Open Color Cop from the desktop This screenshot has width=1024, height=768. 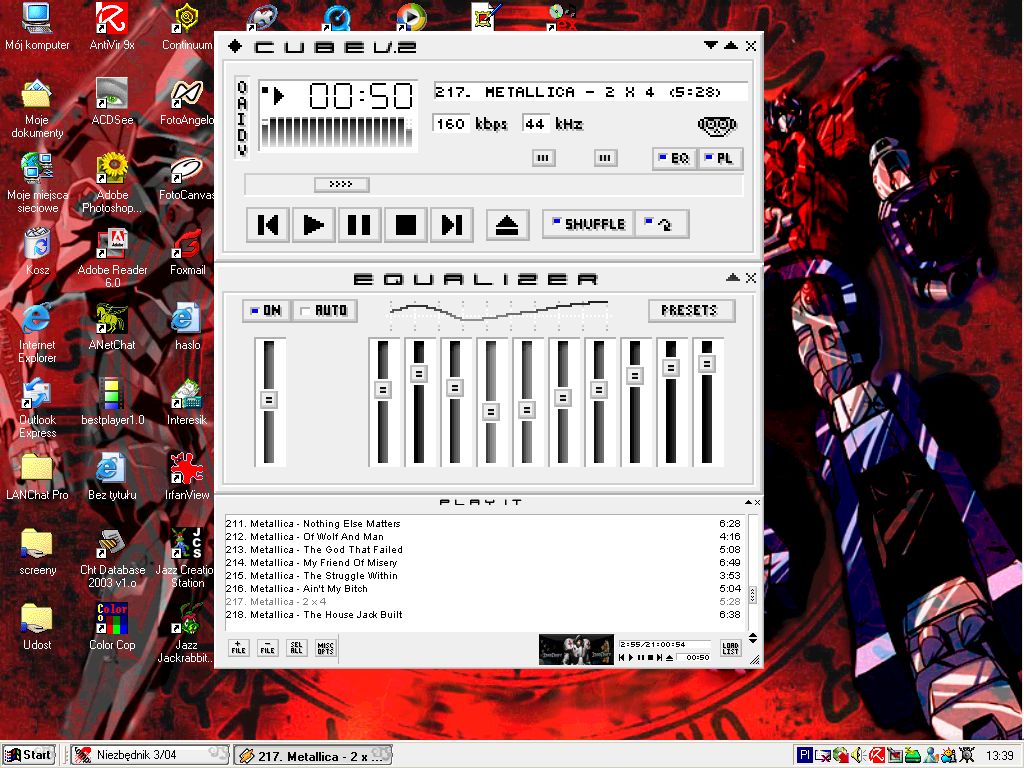[x=112, y=625]
